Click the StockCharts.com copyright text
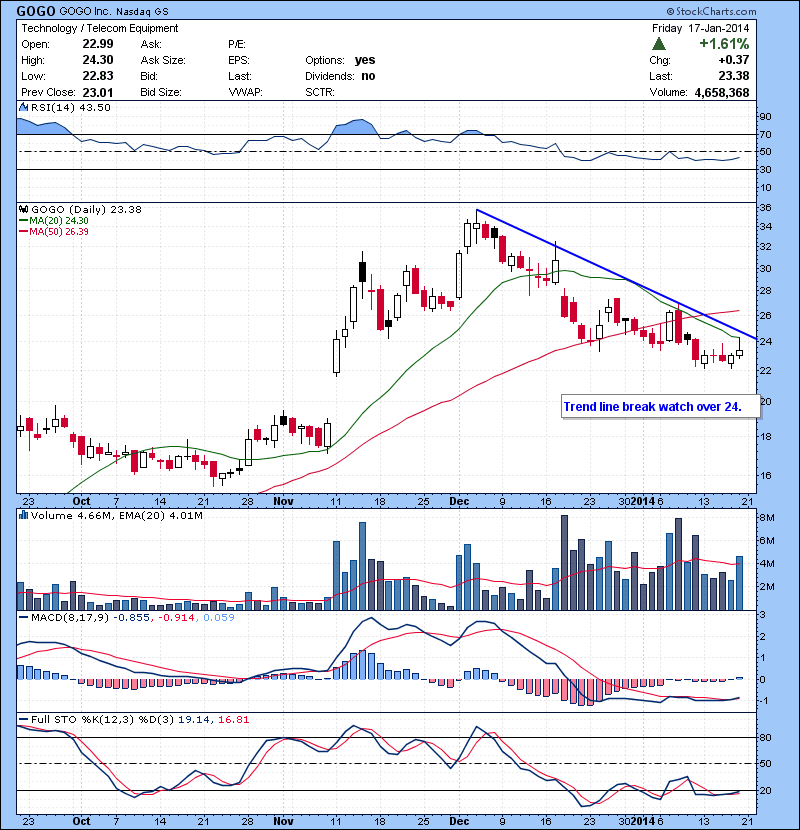800x830 pixels. [x=712, y=11]
